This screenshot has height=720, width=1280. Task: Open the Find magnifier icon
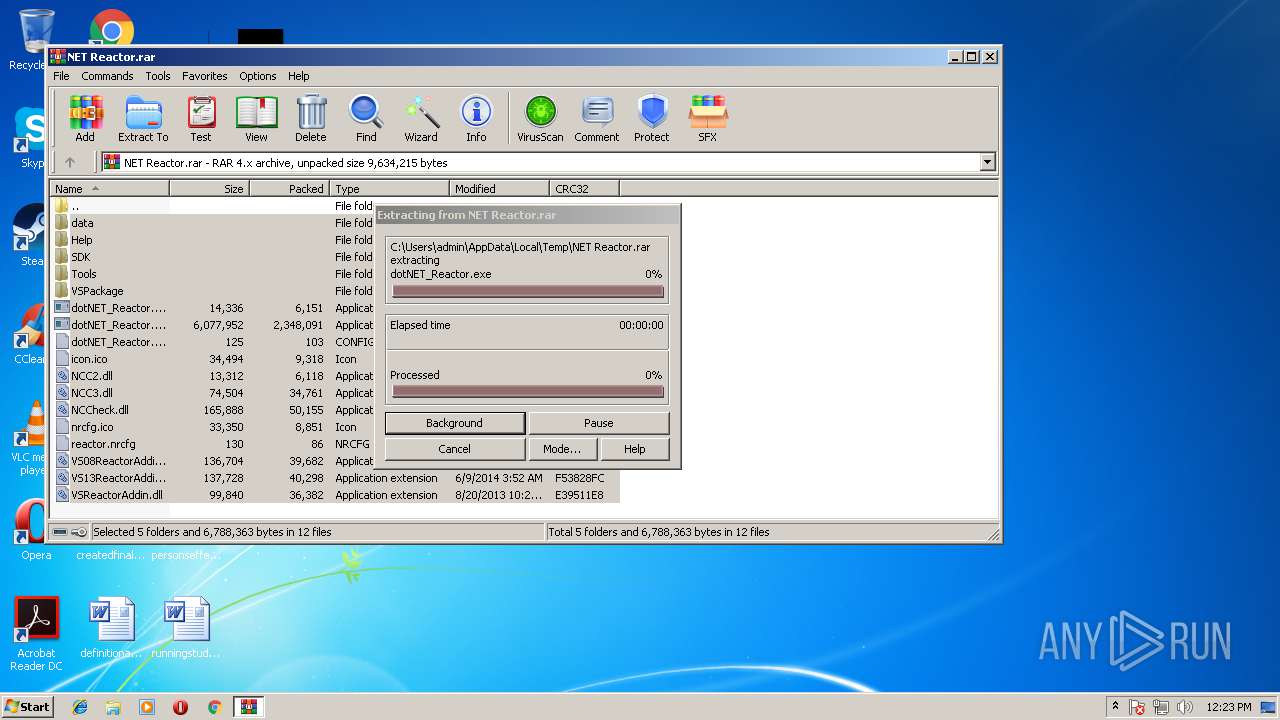[x=366, y=119]
